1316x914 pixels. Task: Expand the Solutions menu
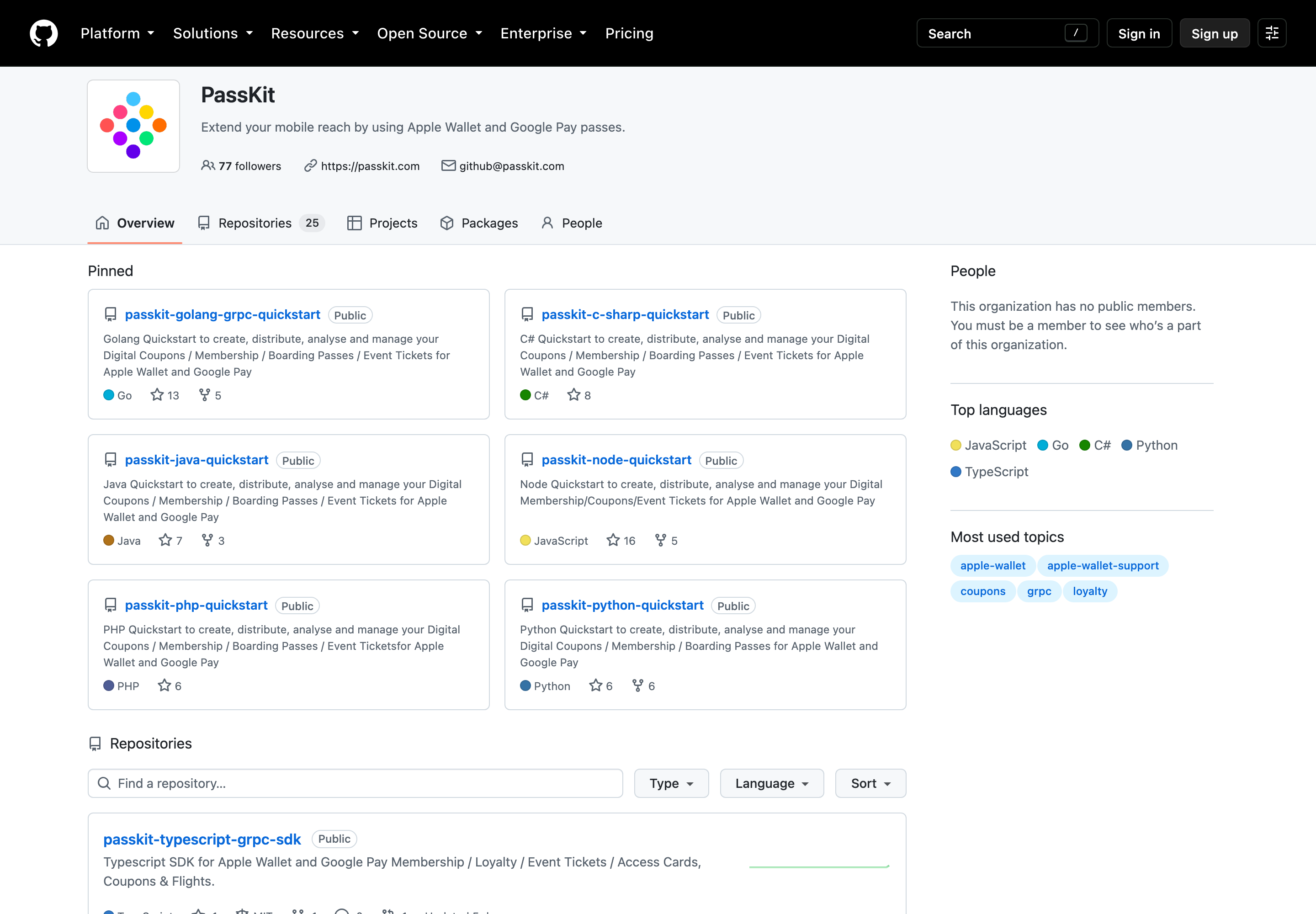point(213,33)
